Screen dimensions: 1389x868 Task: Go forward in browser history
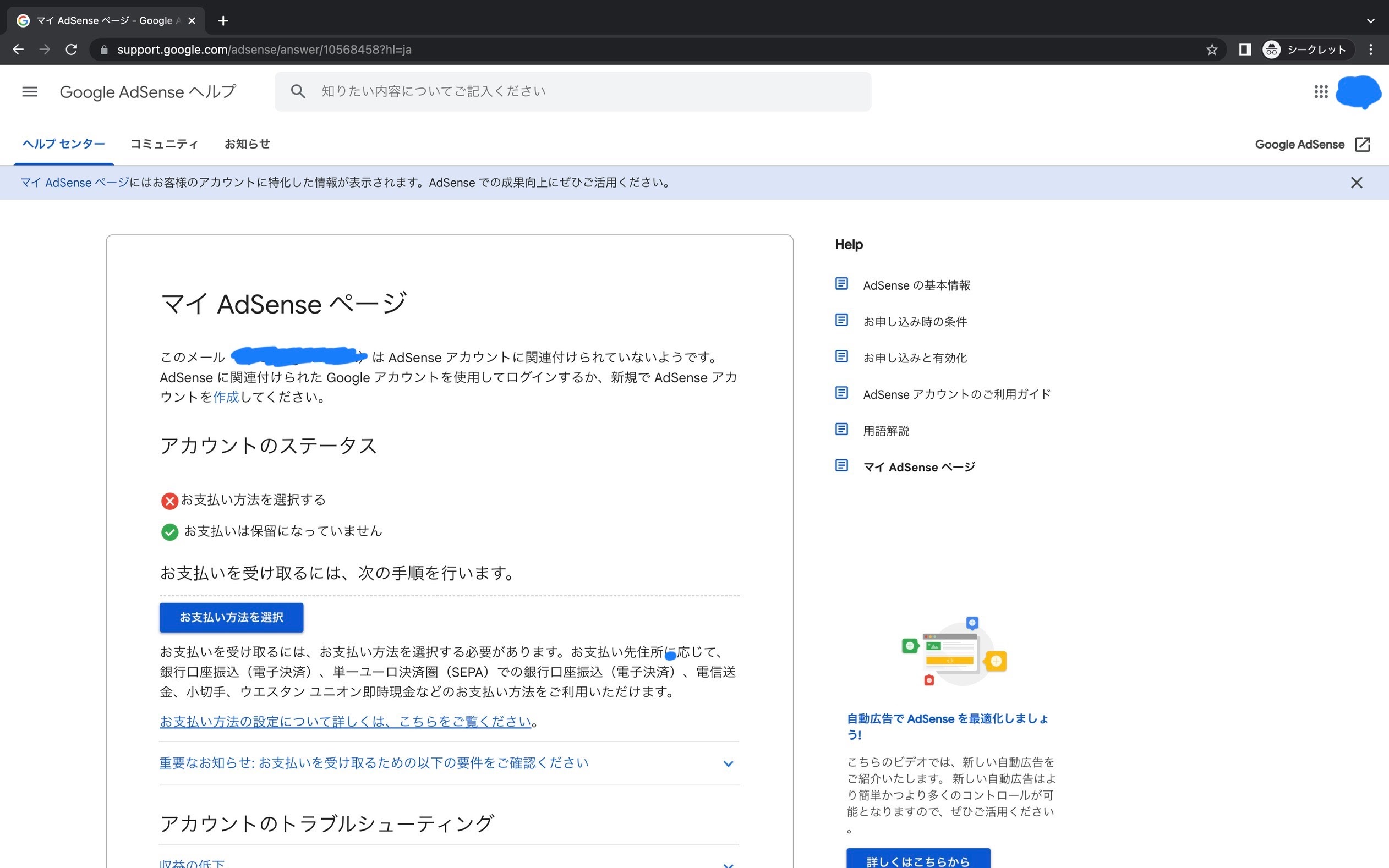tap(45, 50)
